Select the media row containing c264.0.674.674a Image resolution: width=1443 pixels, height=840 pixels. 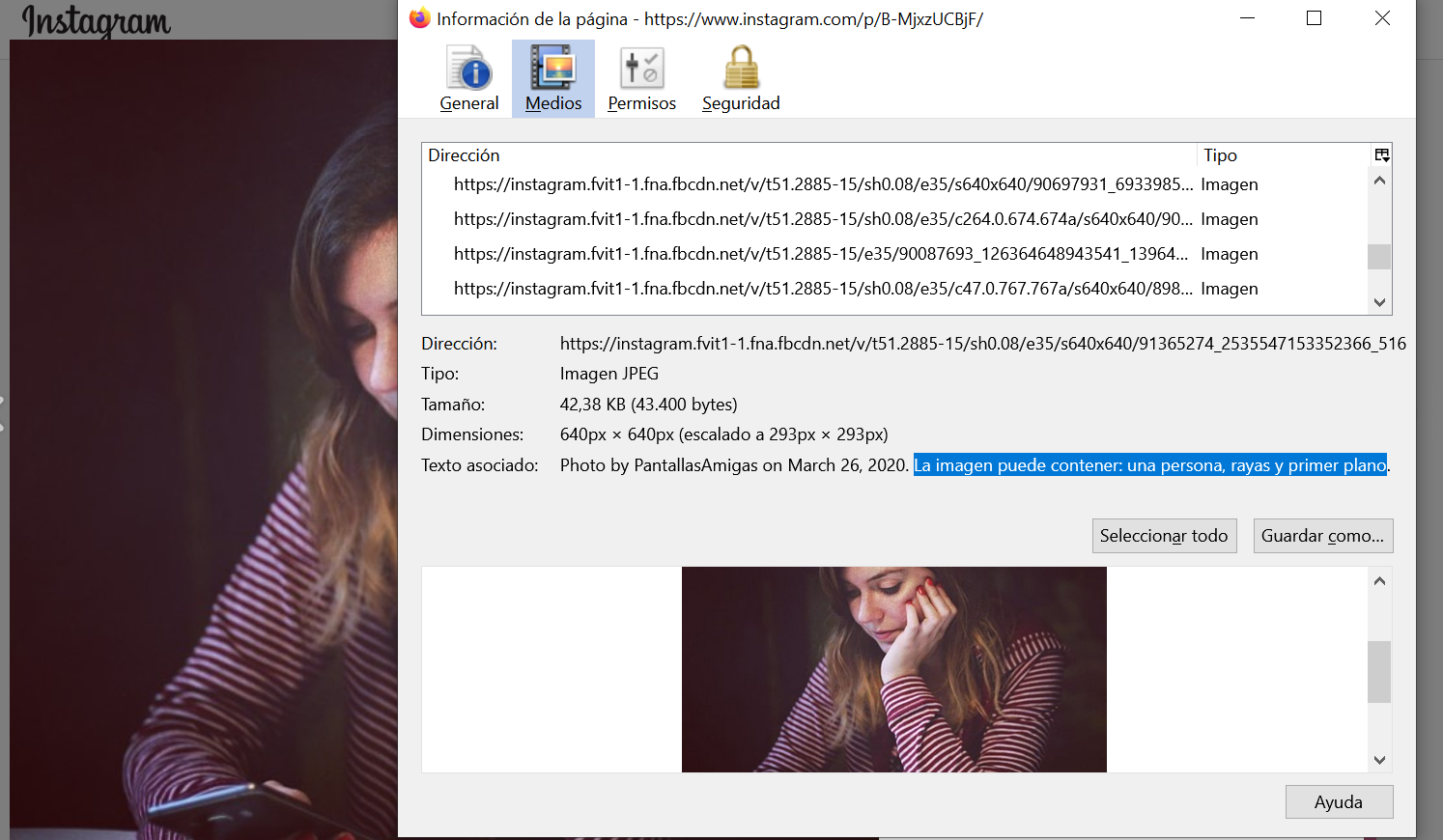895,219
